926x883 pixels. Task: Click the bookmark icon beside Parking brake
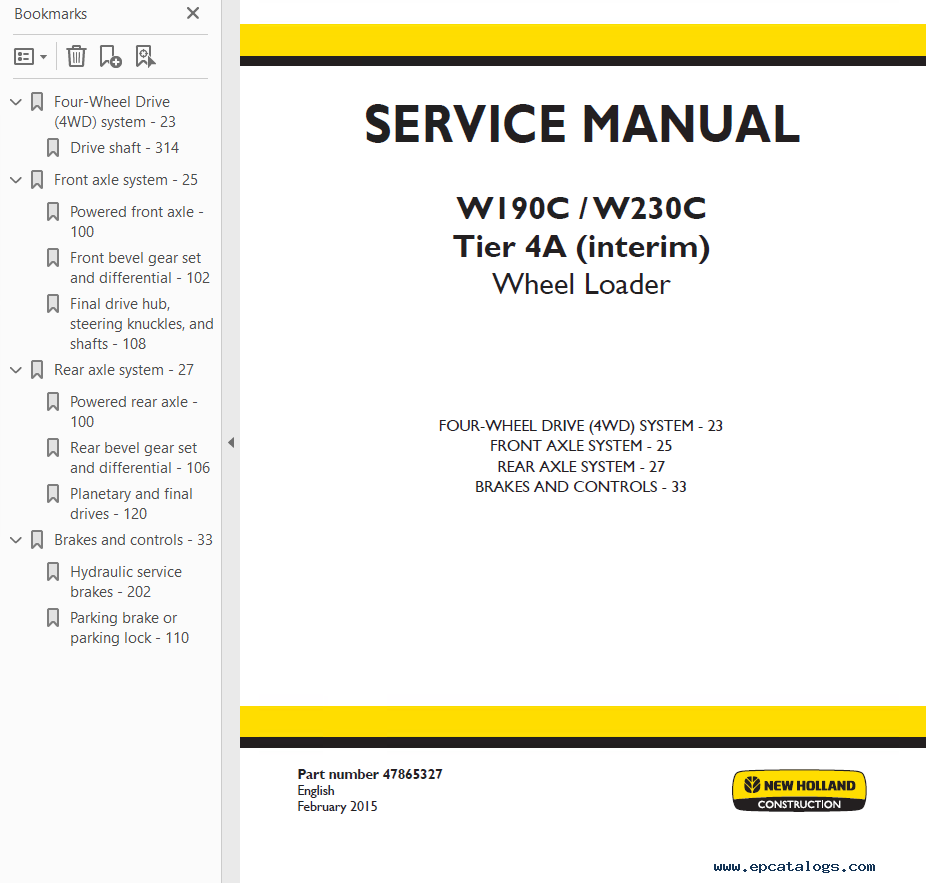pos(53,618)
